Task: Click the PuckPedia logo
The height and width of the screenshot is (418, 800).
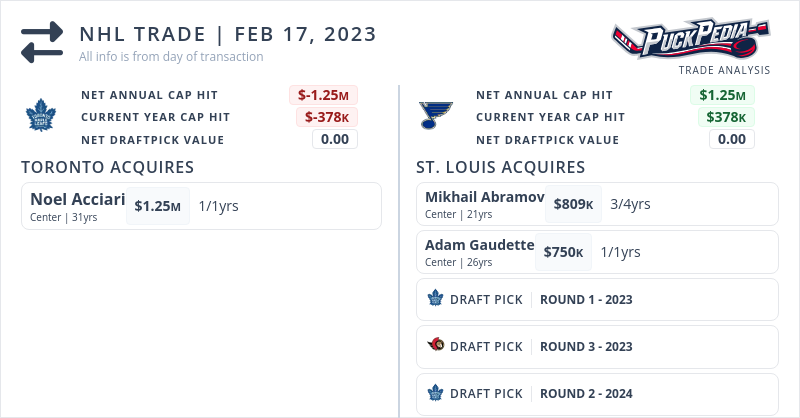Action: click(690, 39)
